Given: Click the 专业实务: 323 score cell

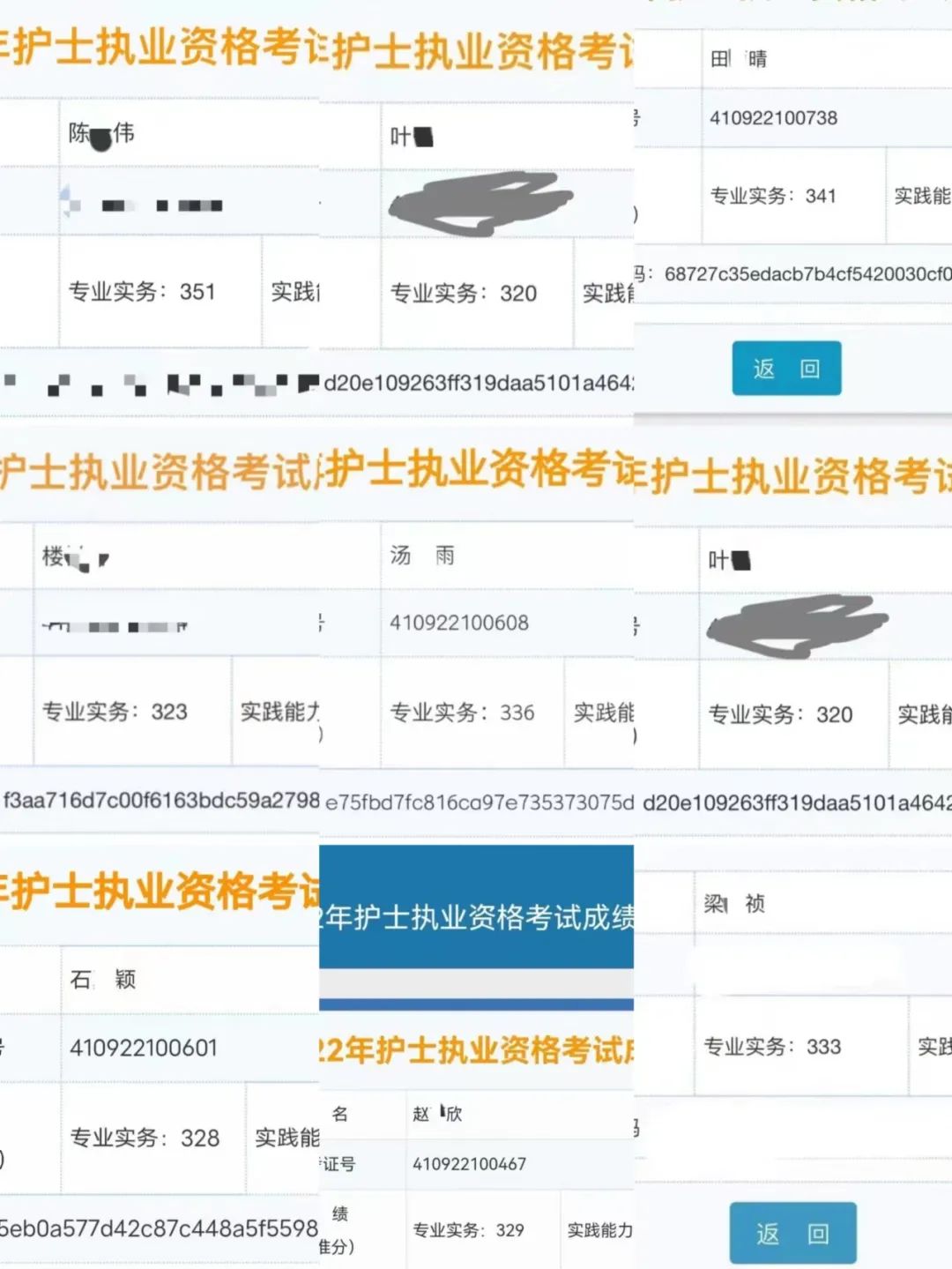Looking at the screenshot, I should pyautogui.click(x=115, y=712).
